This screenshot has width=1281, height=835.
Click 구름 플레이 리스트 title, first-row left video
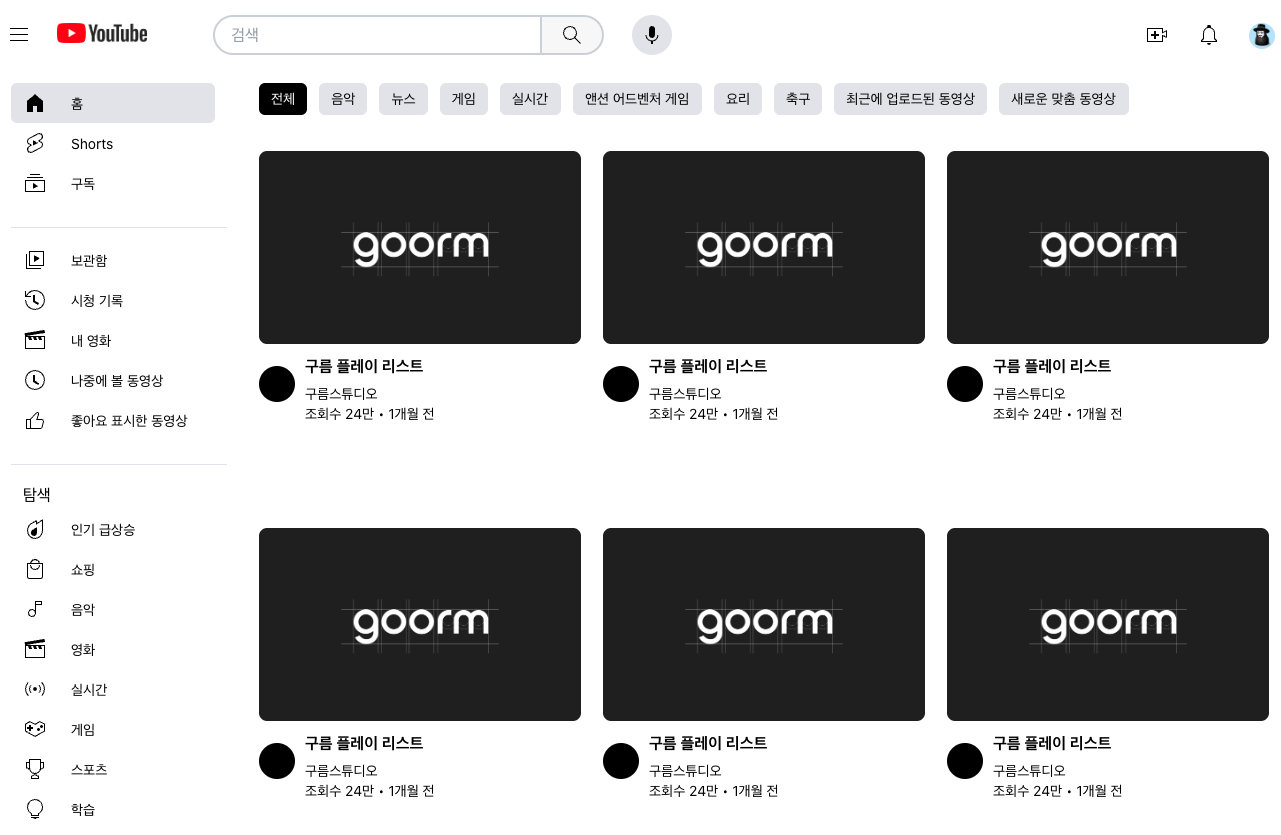(x=364, y=366)
